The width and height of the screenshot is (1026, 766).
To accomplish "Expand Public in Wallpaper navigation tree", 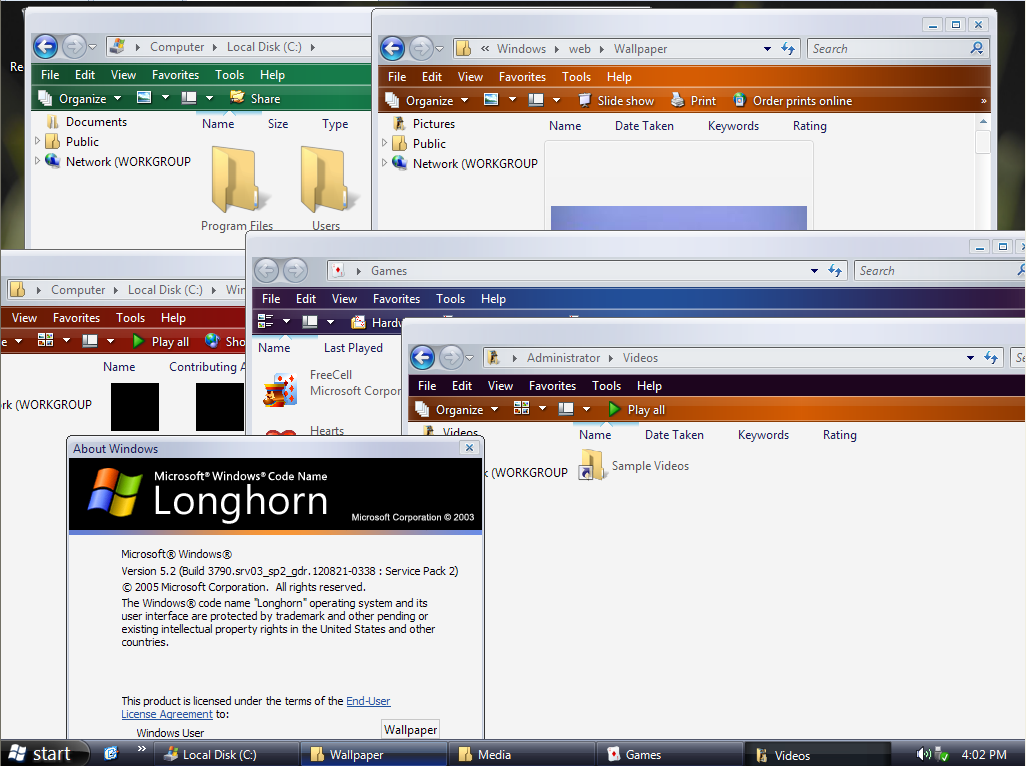I will coord(384,143).
